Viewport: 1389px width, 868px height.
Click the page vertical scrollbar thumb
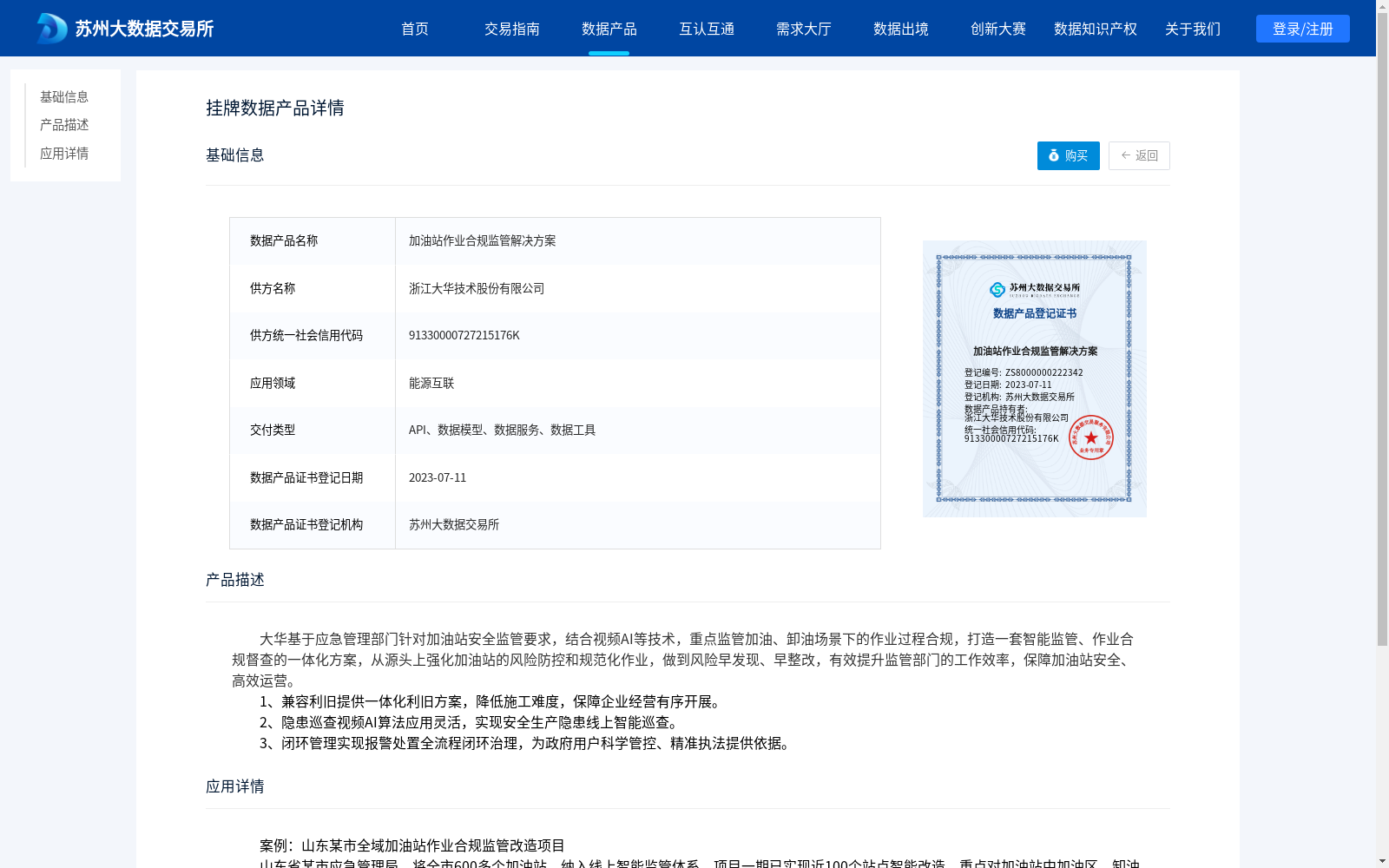(1382, 330)
